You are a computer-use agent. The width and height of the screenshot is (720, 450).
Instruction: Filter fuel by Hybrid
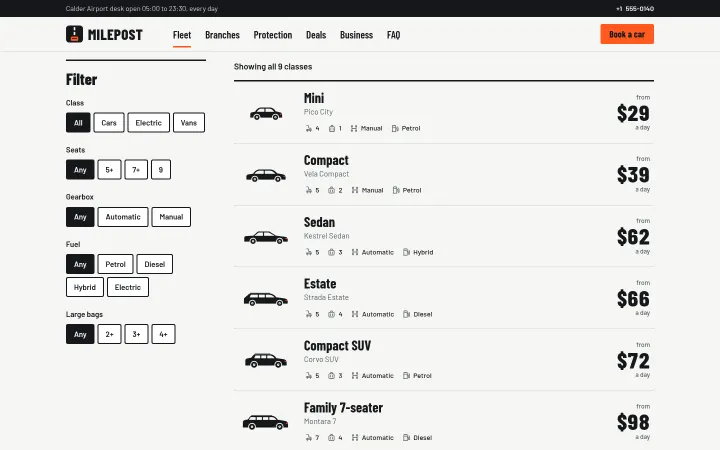coord(85,287)
